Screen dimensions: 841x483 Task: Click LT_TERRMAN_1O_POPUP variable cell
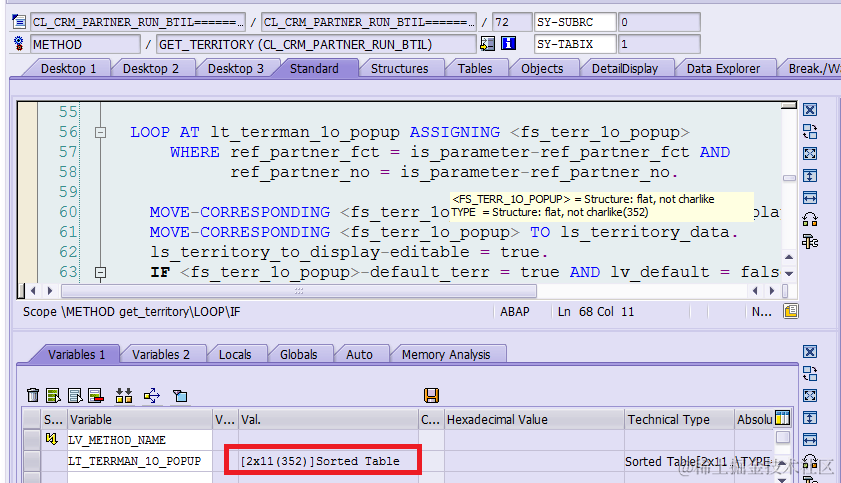pos(139,461)
